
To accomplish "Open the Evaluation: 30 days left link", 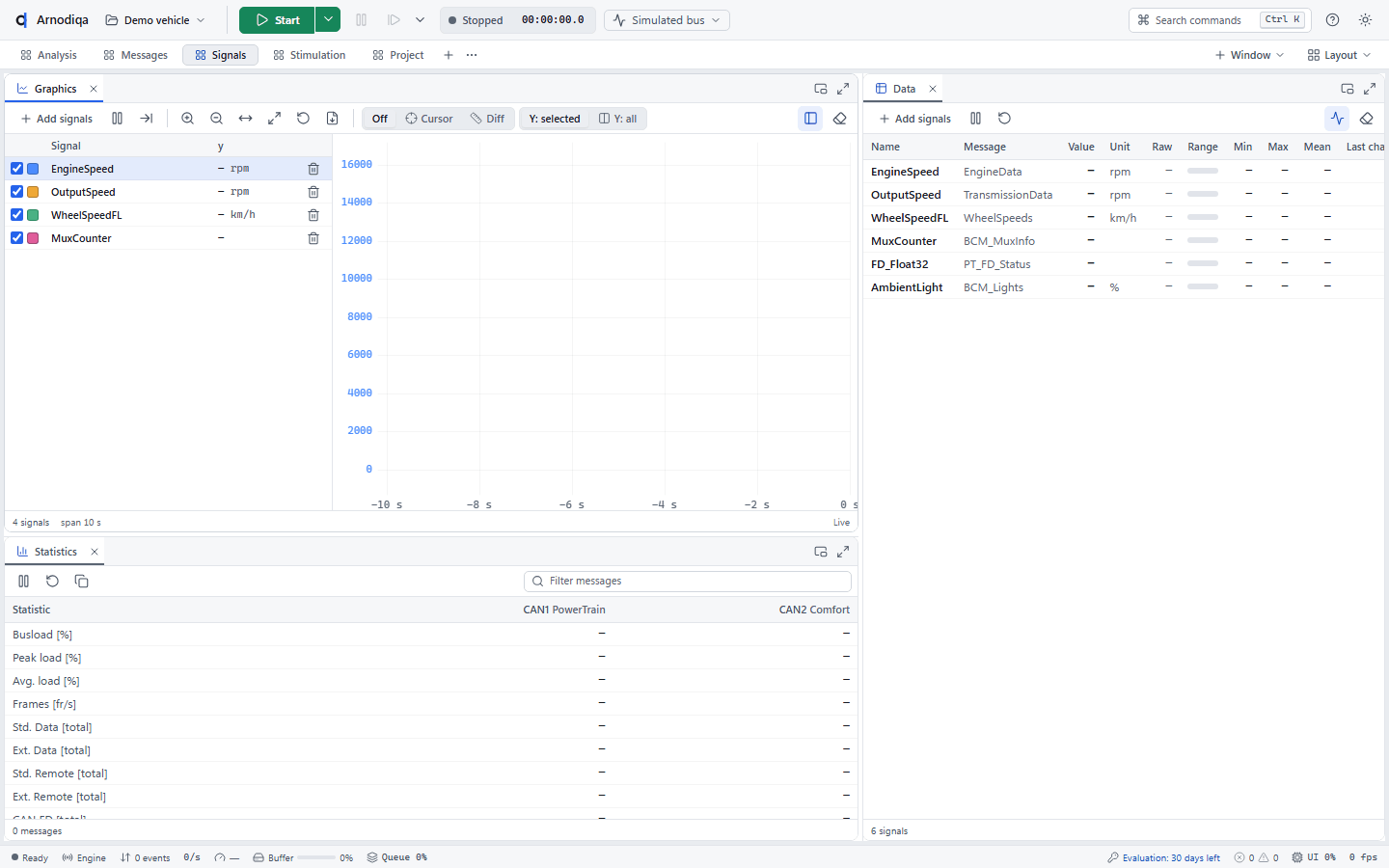I will pos(1164,857).
